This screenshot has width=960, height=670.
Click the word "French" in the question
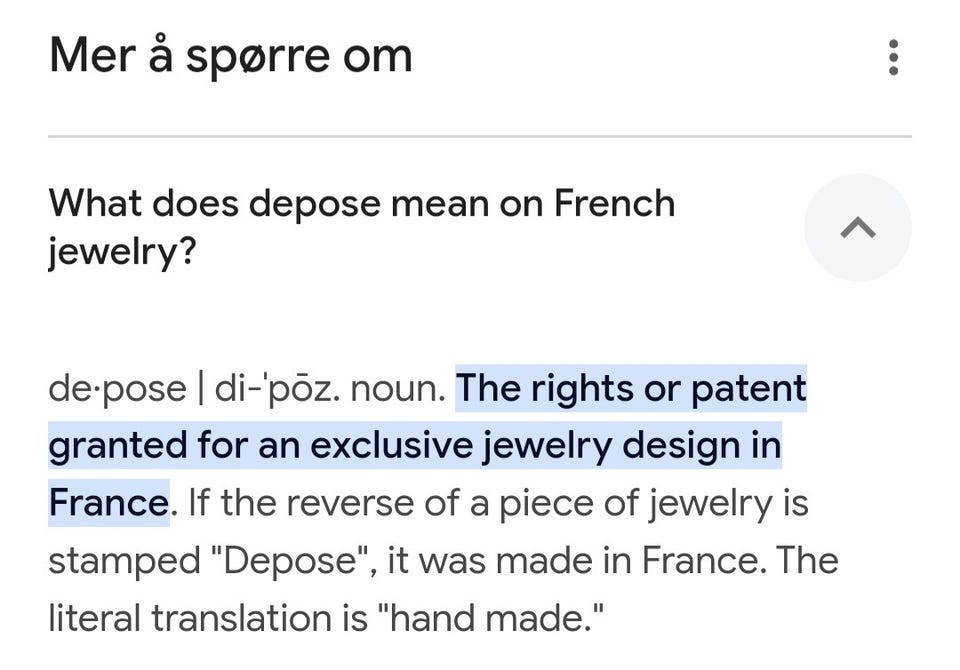tap(614, 204)
